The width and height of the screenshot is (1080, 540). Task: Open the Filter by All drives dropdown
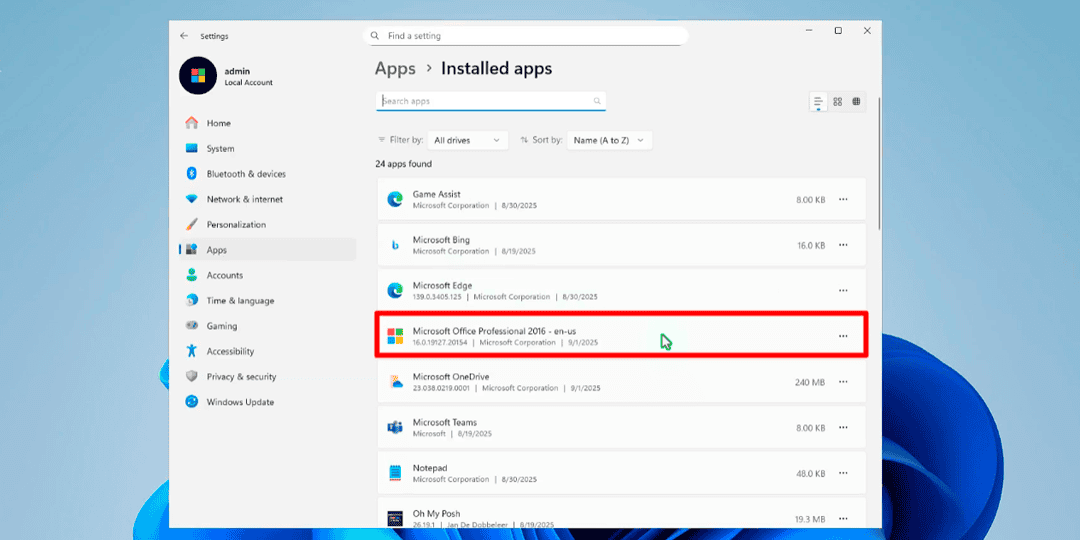[468, 141]
